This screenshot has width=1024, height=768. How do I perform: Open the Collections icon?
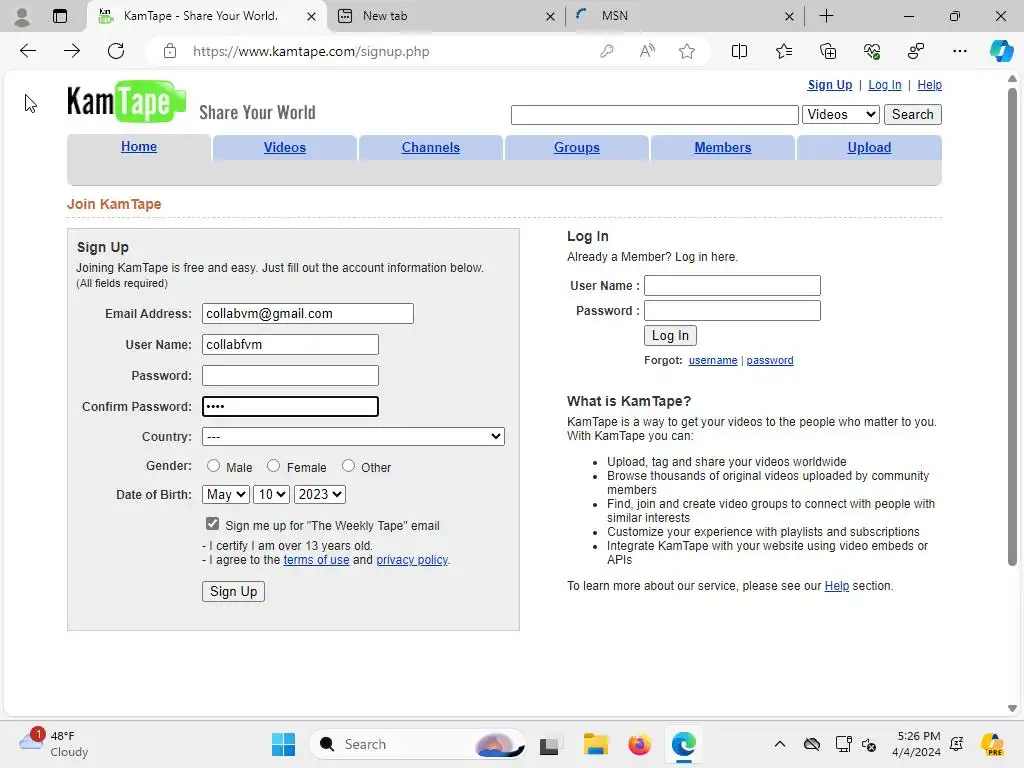[827, 51]
